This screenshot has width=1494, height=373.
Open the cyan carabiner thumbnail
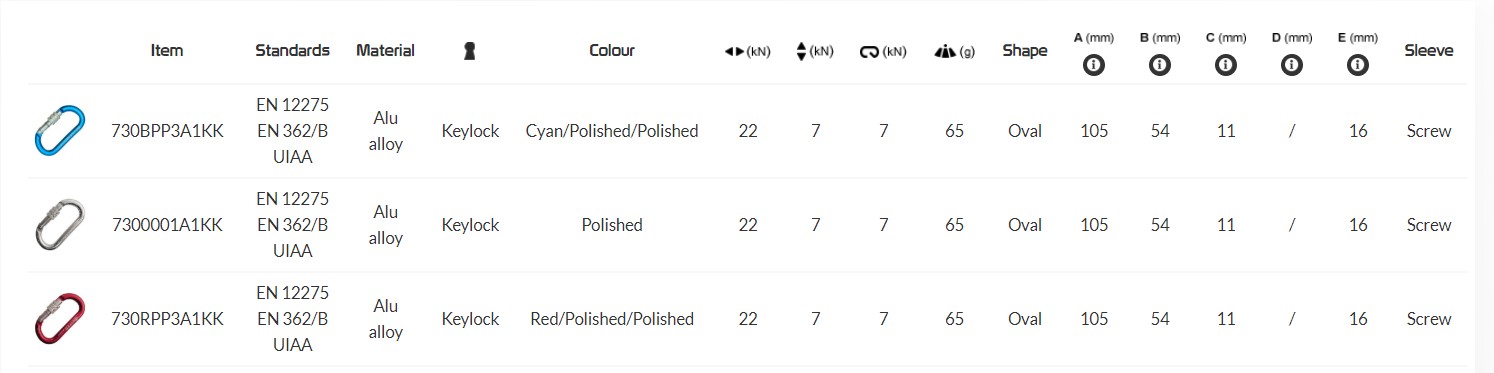point(58,131)
